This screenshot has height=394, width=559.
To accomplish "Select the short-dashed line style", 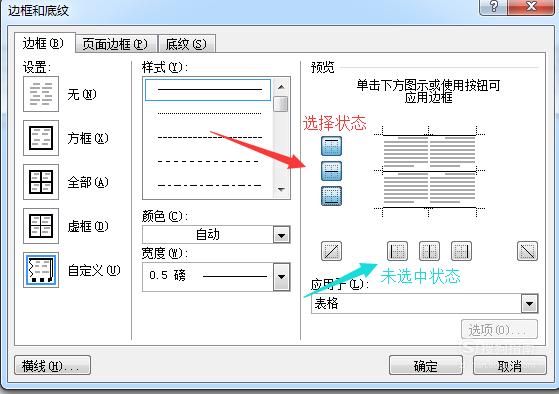I will (x=209, y=137).
